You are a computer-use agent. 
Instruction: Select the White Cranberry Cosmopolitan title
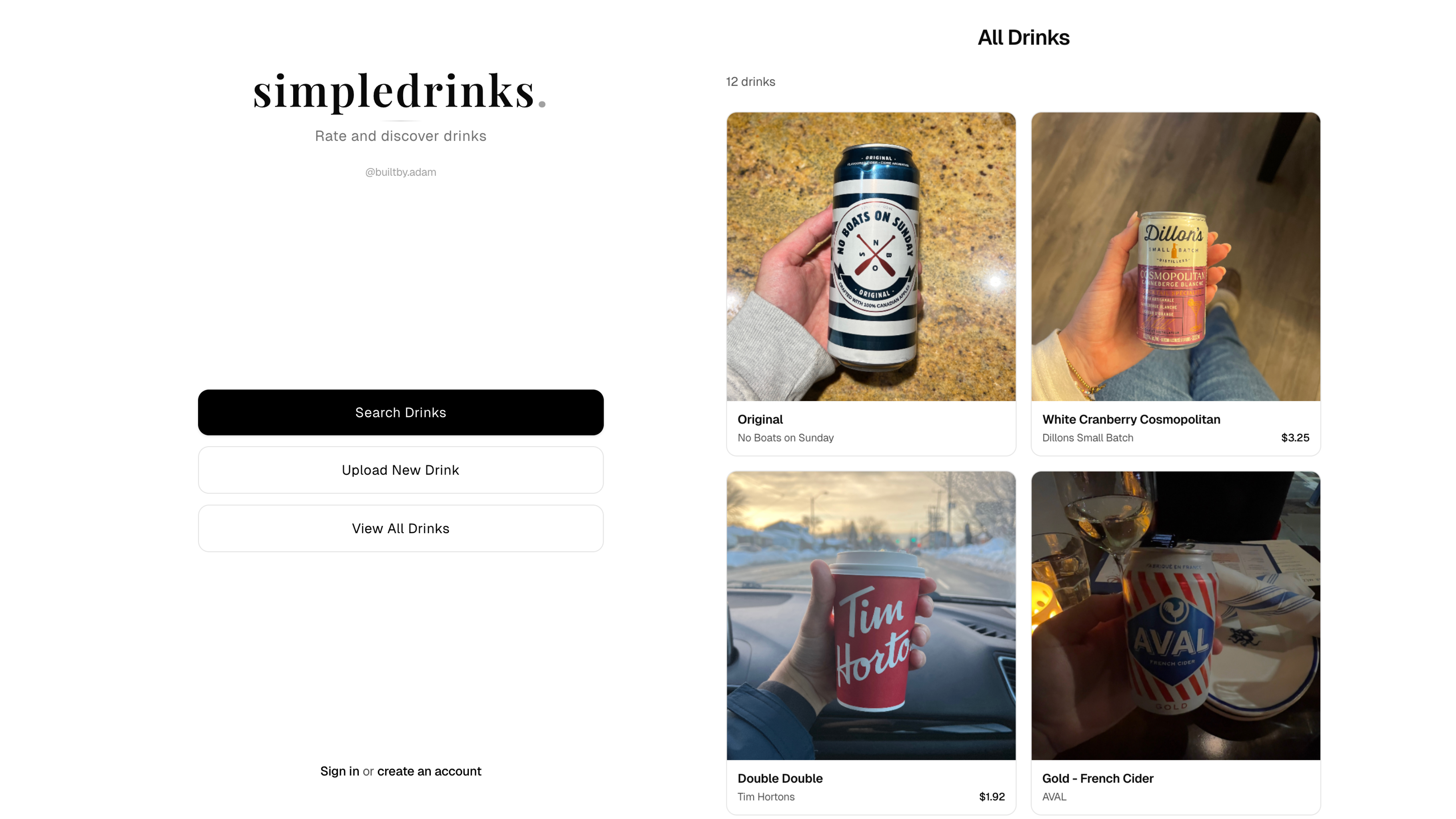1131,419
